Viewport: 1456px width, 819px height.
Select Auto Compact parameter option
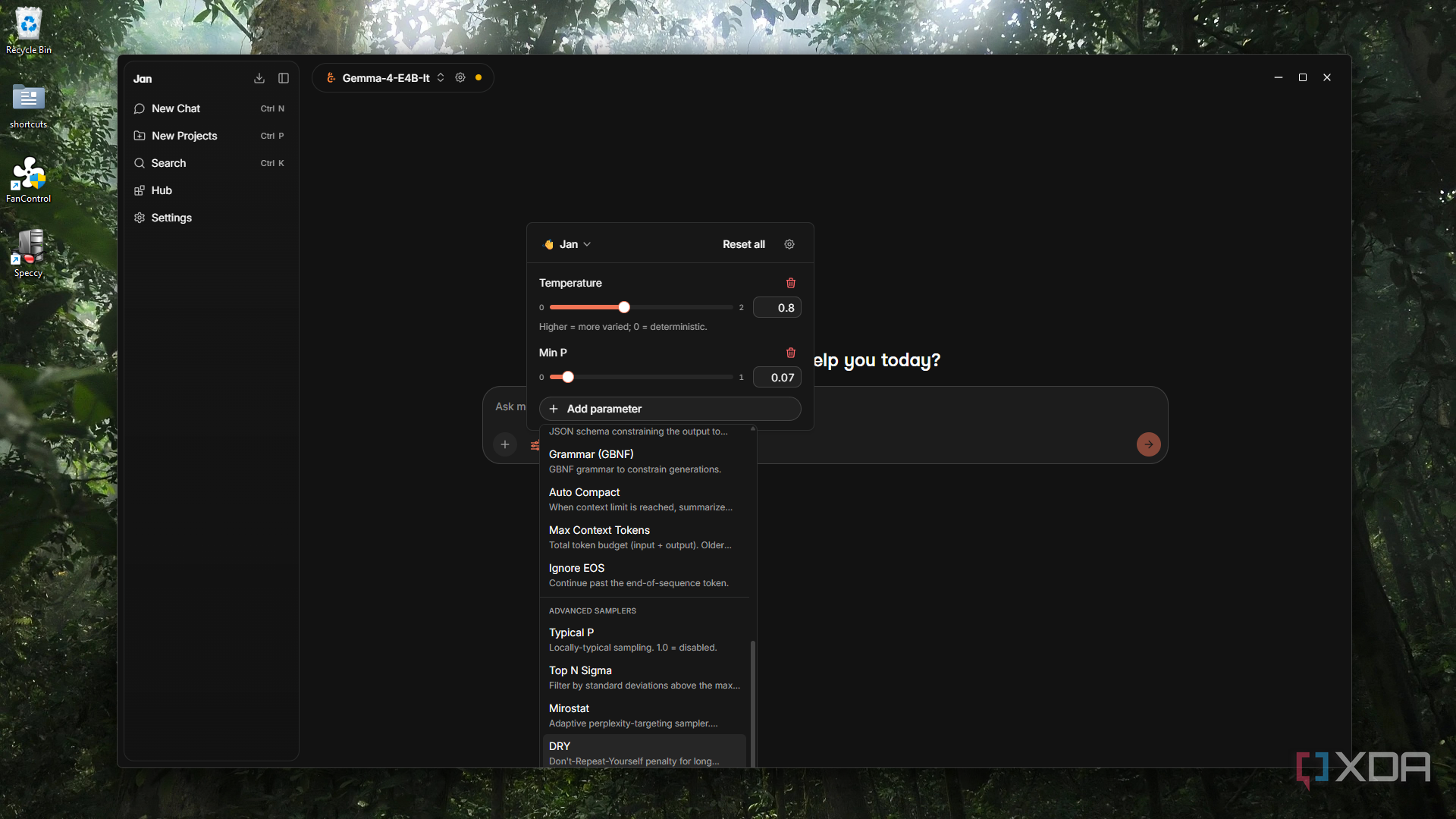[645, 499]
